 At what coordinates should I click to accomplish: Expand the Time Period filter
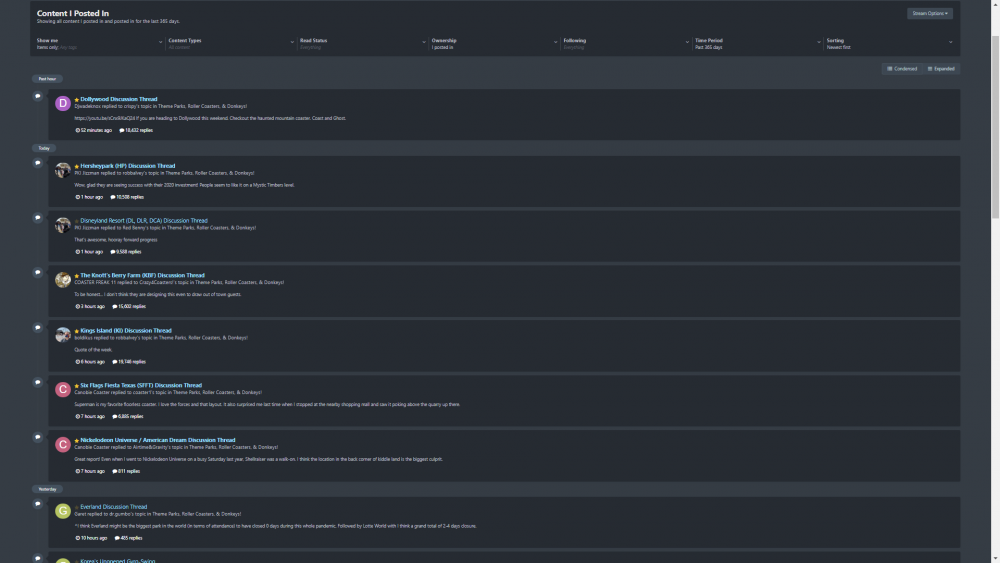(756, 44)
